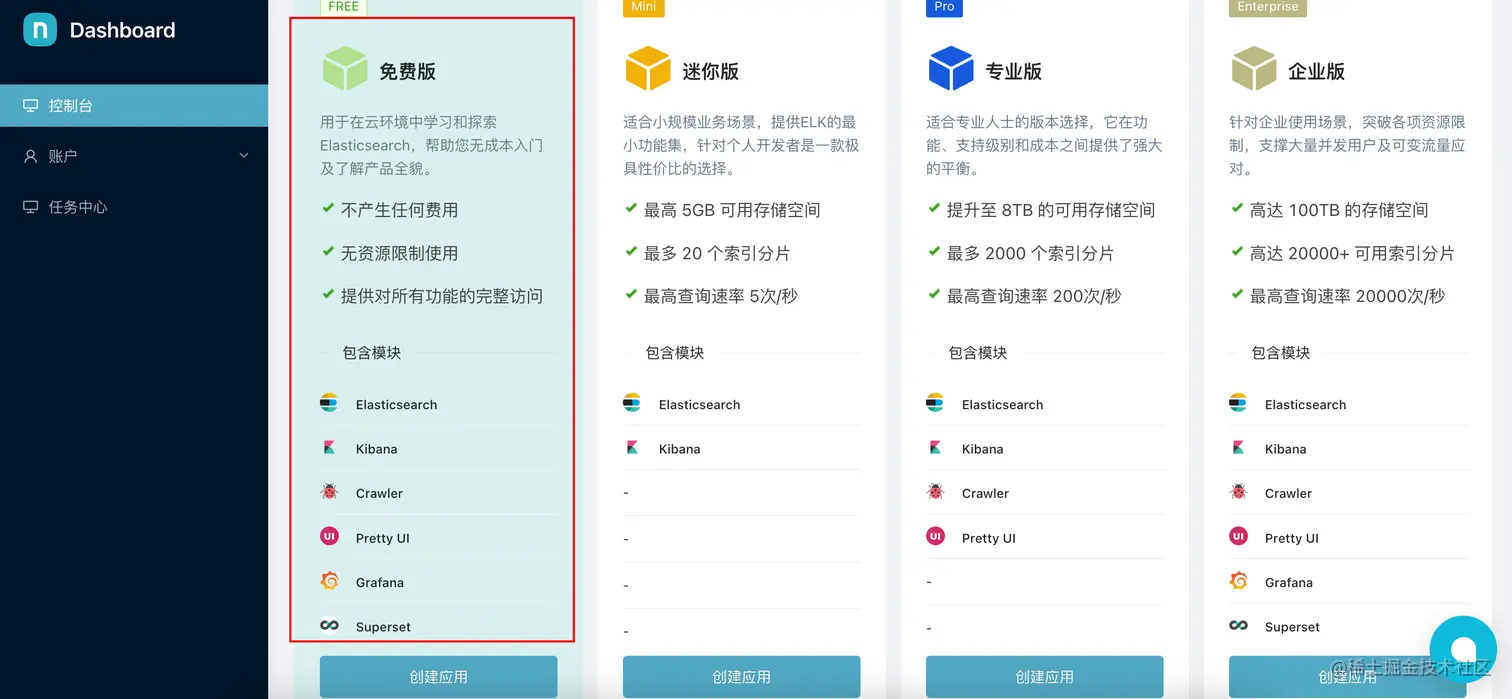
Task: Open the 控制台 sidebar item
Action: (134, 105)
